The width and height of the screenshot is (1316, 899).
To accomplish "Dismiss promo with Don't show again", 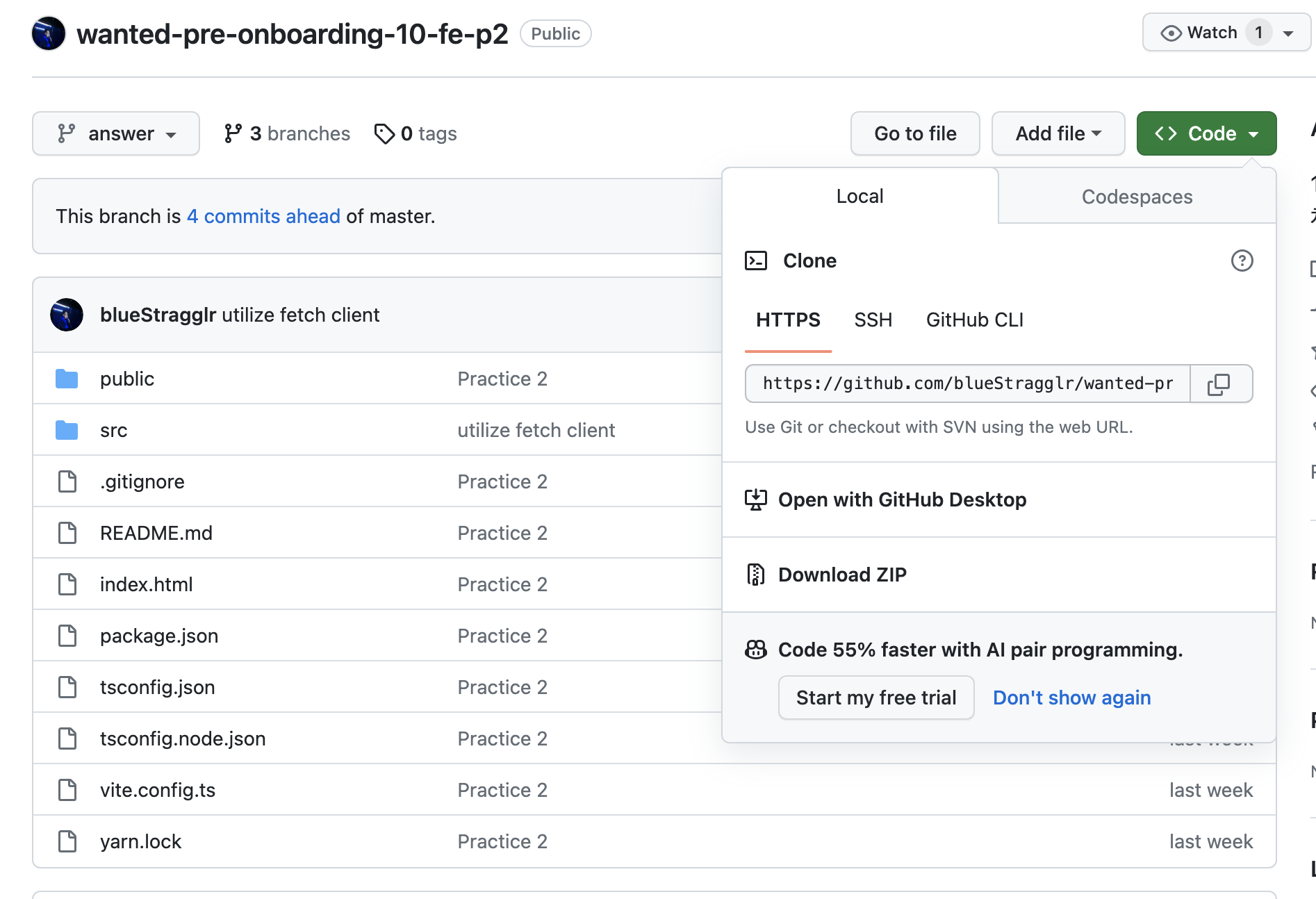I will 1071,698.
